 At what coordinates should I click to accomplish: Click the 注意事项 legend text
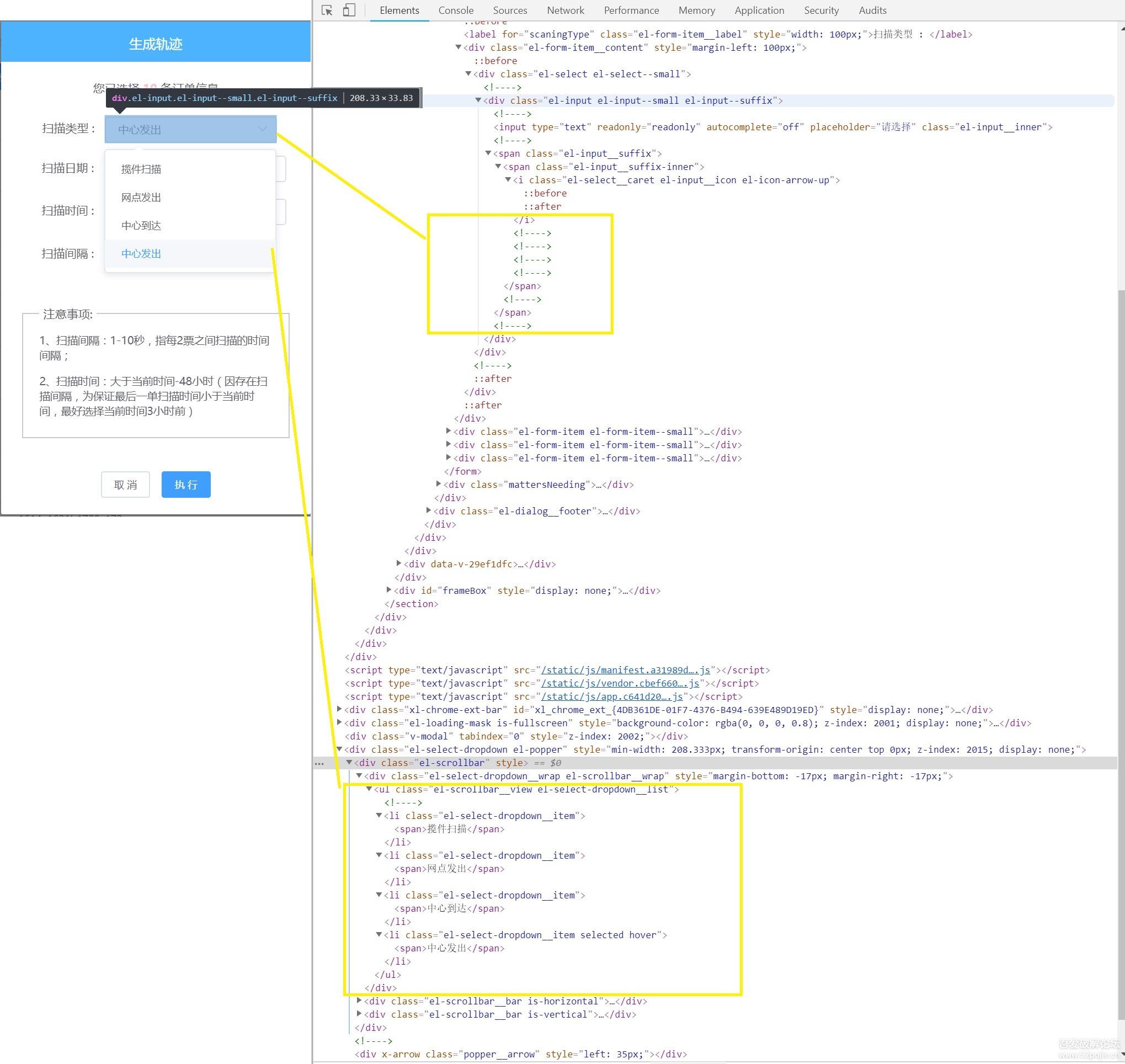(x=67, y=314)
